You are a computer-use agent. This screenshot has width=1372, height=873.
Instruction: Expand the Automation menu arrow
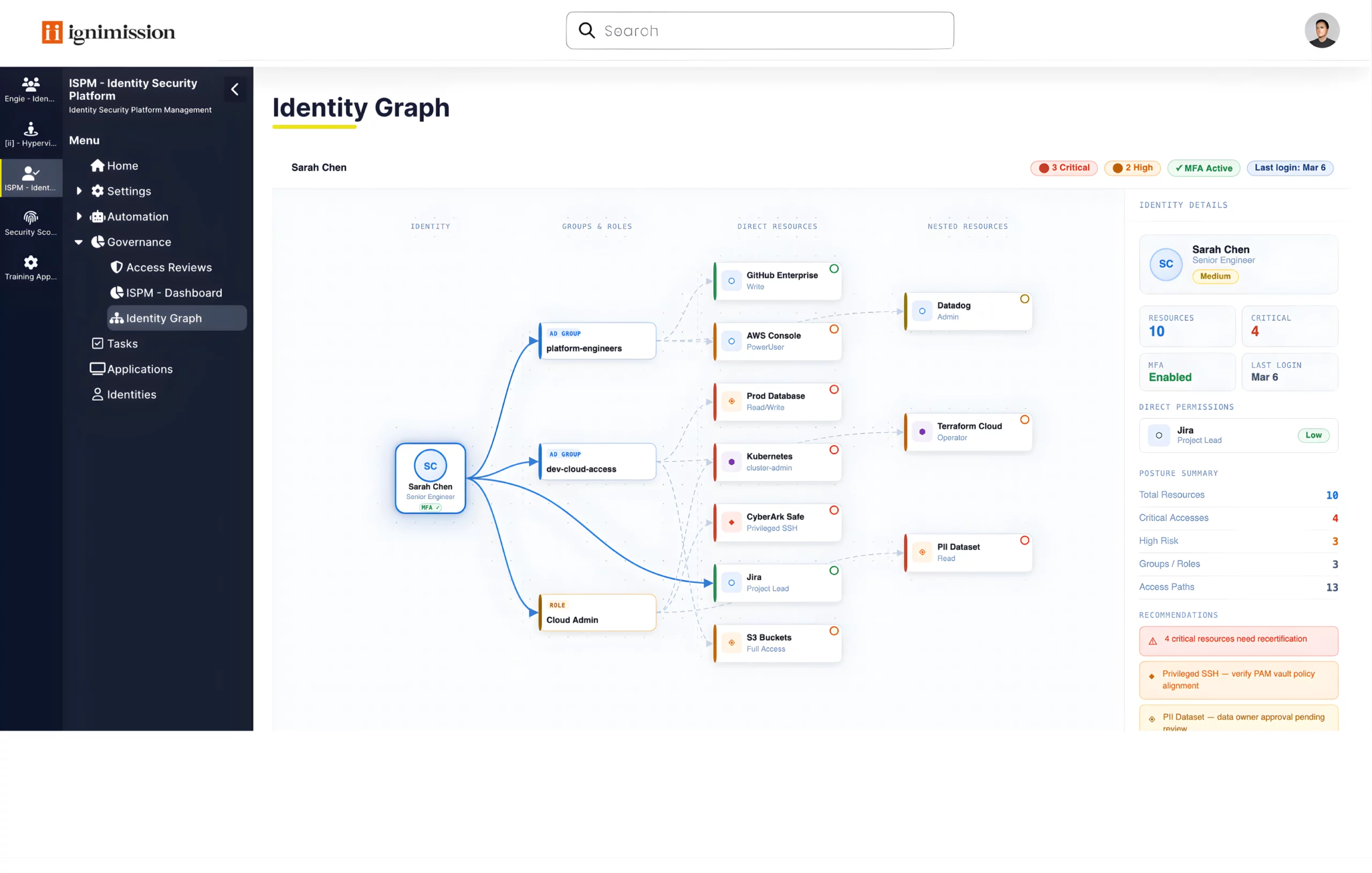(x=79, y=217)
